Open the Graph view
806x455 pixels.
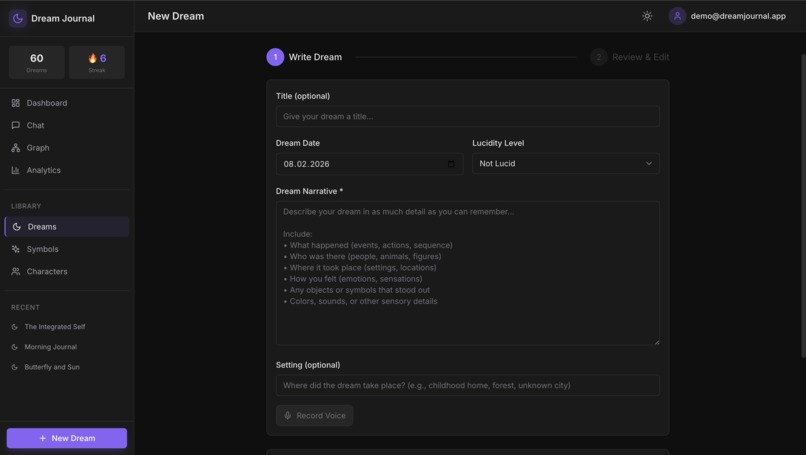click(67, 148)
